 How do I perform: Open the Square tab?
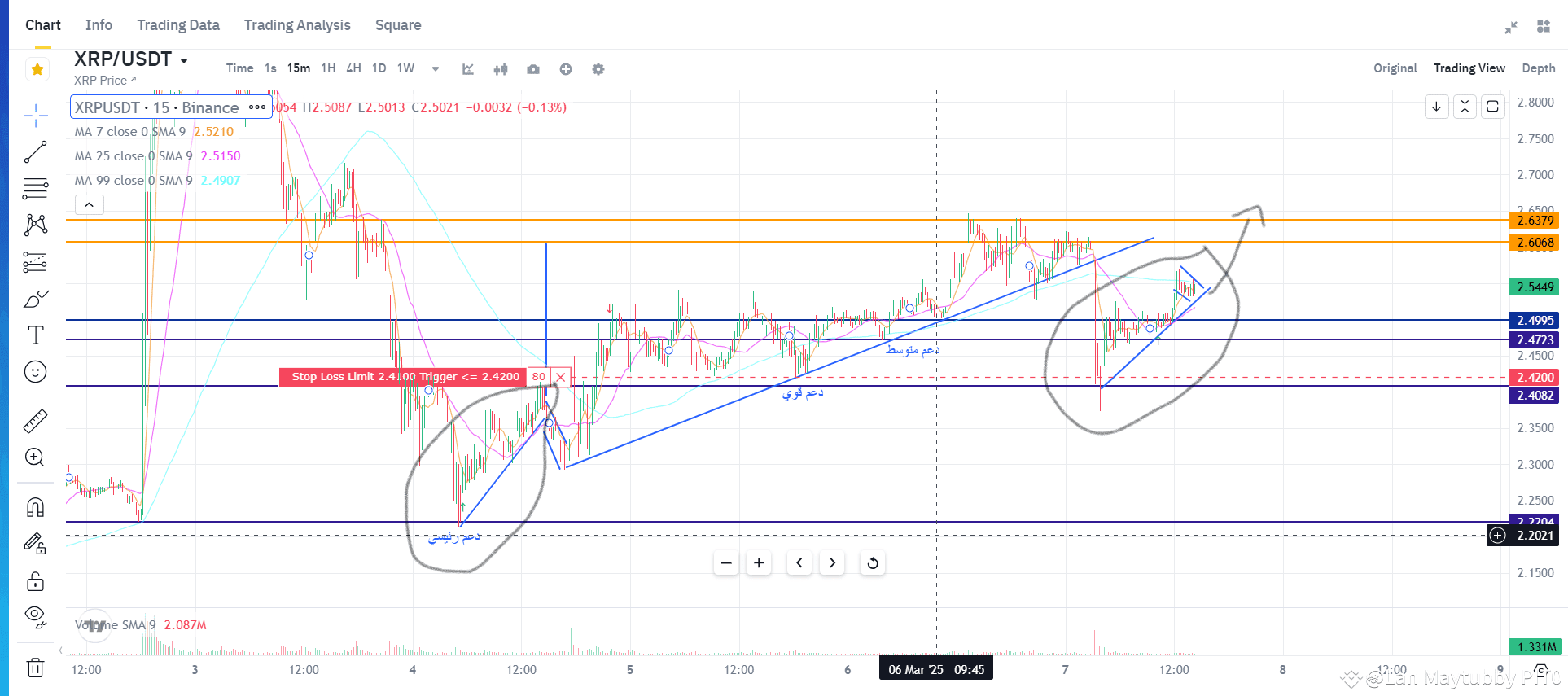398,25
